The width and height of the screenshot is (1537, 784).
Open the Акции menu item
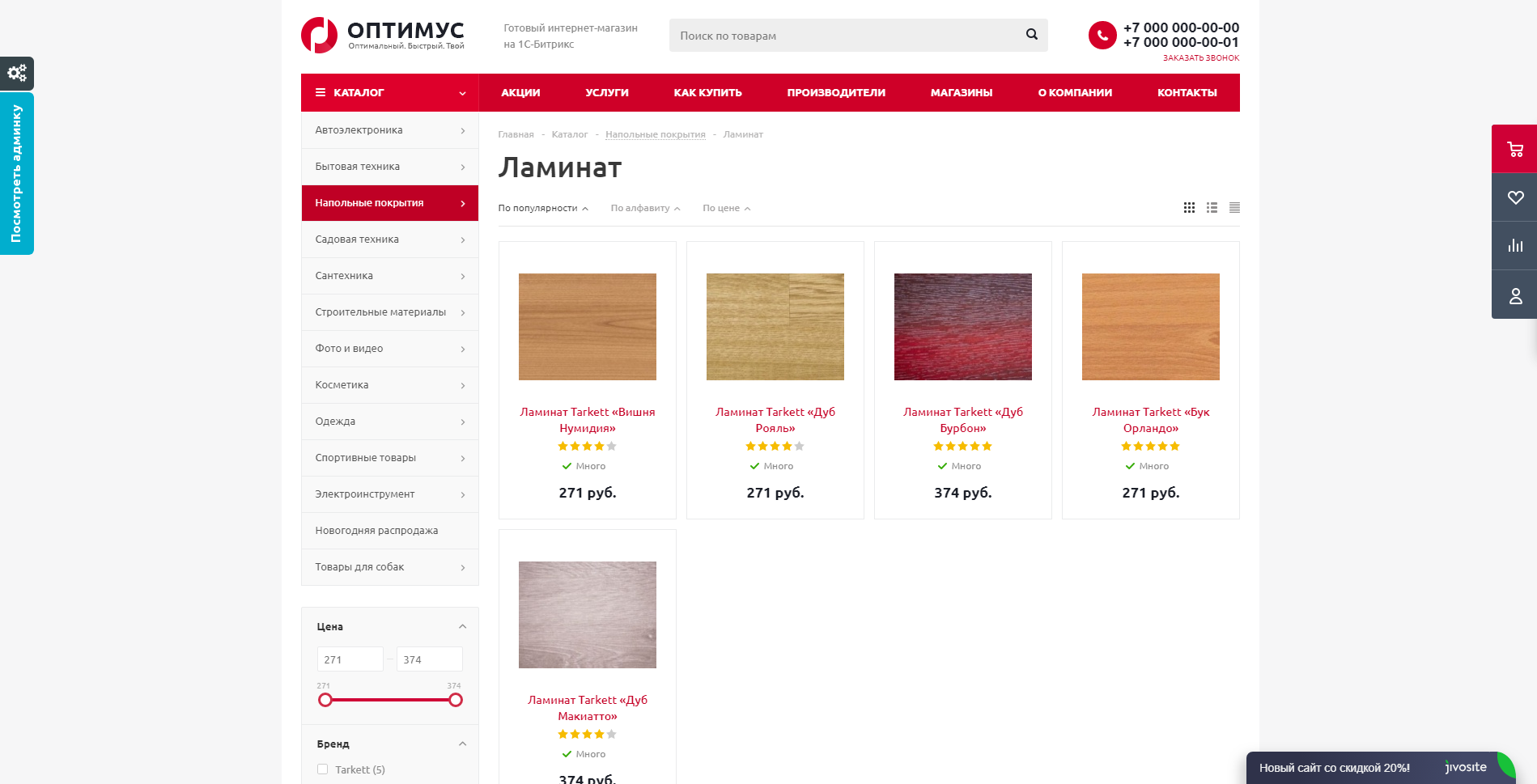point(520,92)
